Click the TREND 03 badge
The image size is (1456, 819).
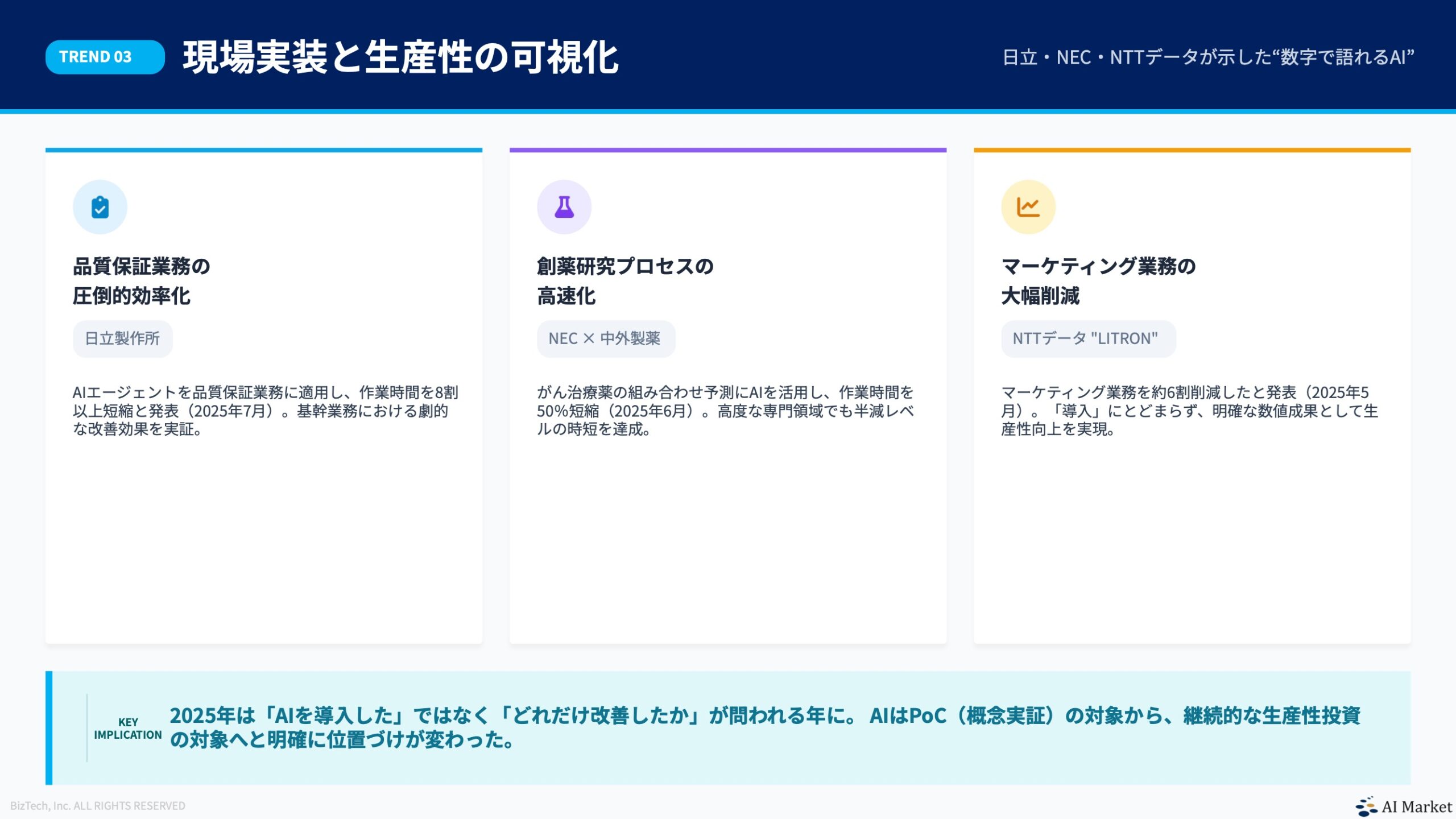[x=105, y=56]
